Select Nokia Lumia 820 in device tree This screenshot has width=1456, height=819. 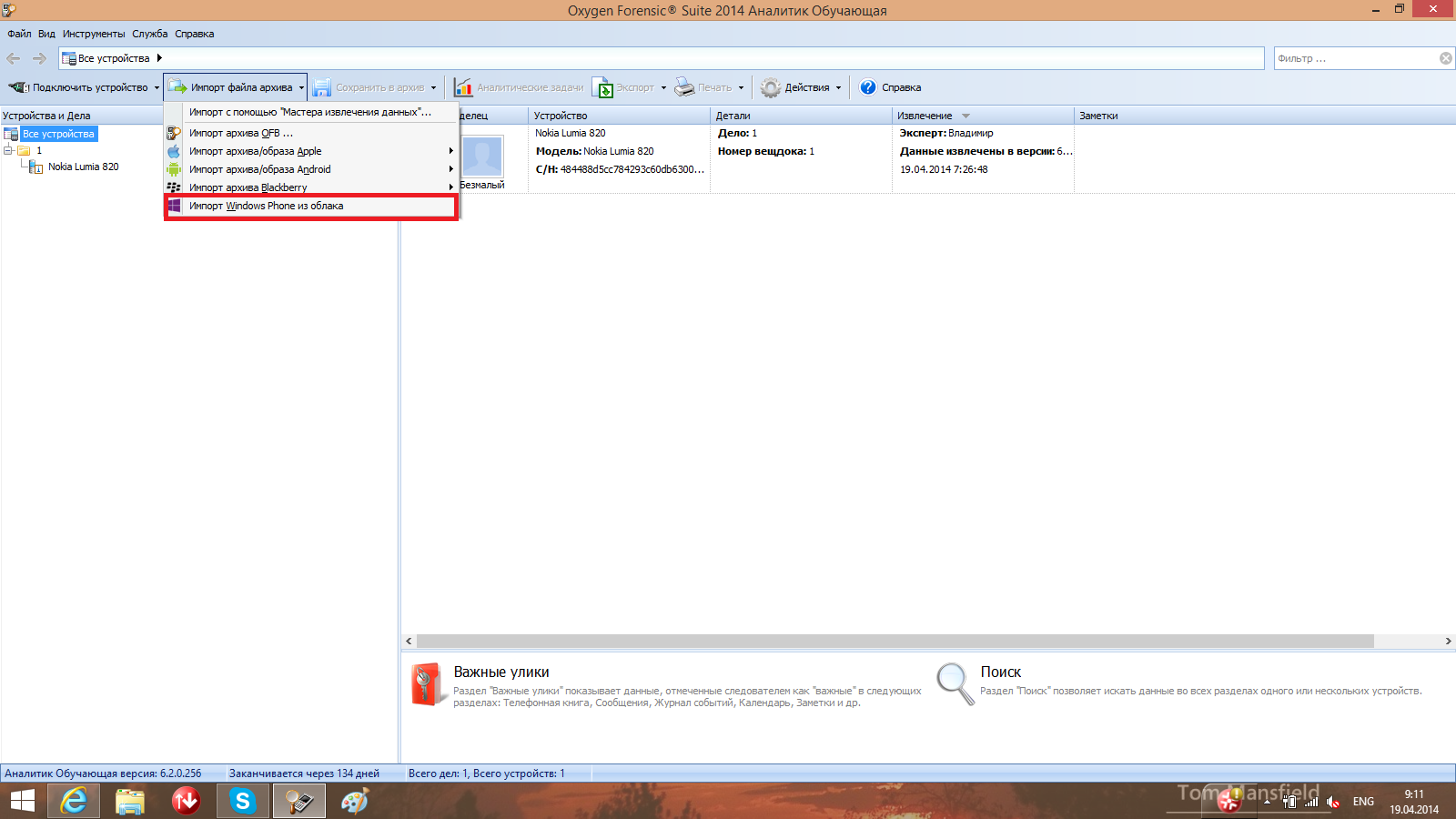point(84,167)
